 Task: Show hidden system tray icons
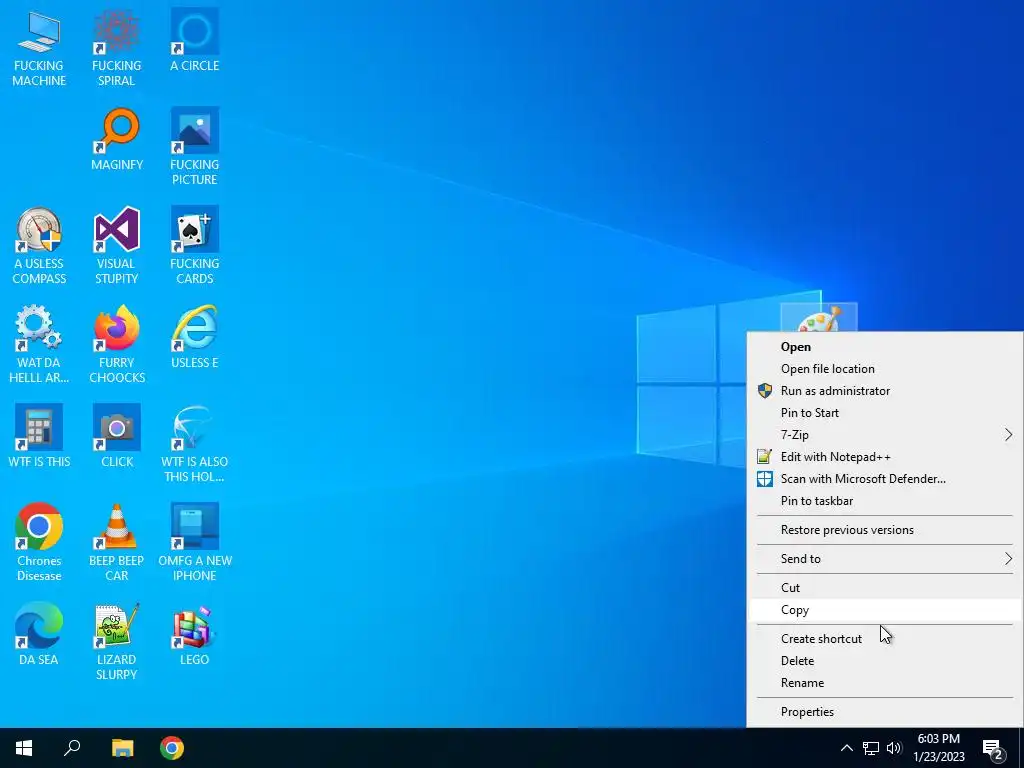tap(846, 748)
